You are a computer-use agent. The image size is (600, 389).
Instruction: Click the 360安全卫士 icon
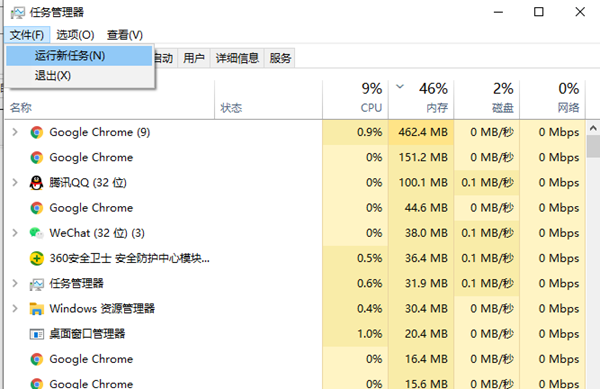tap(37, 259)
